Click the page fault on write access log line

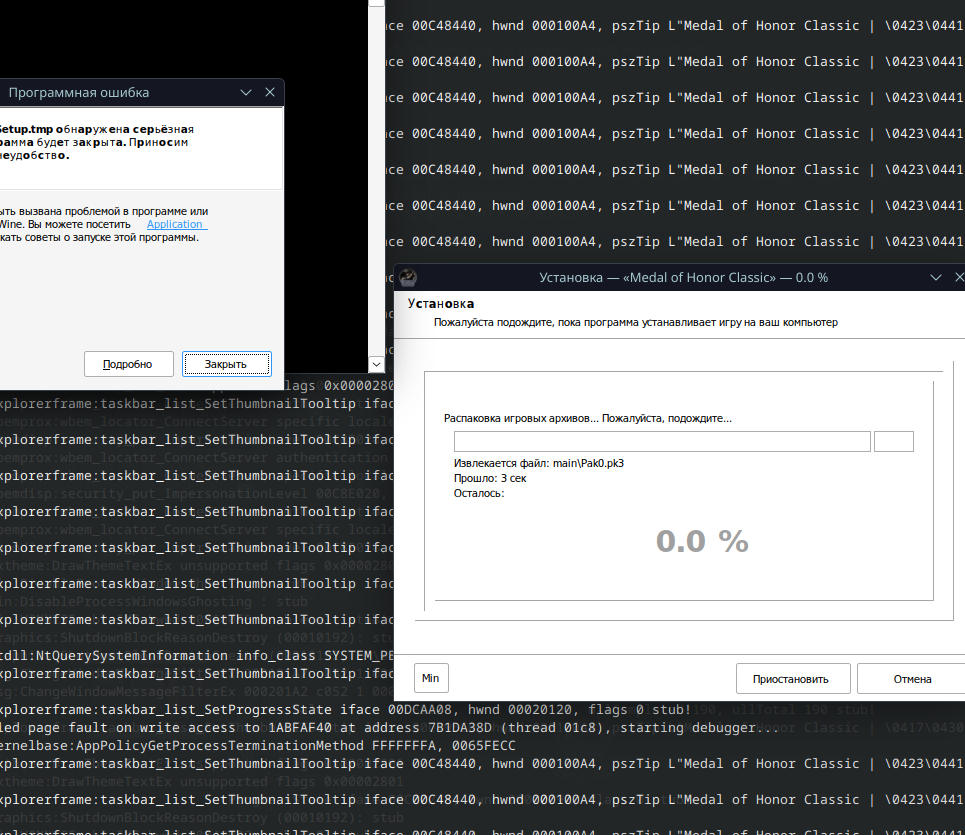390,727
